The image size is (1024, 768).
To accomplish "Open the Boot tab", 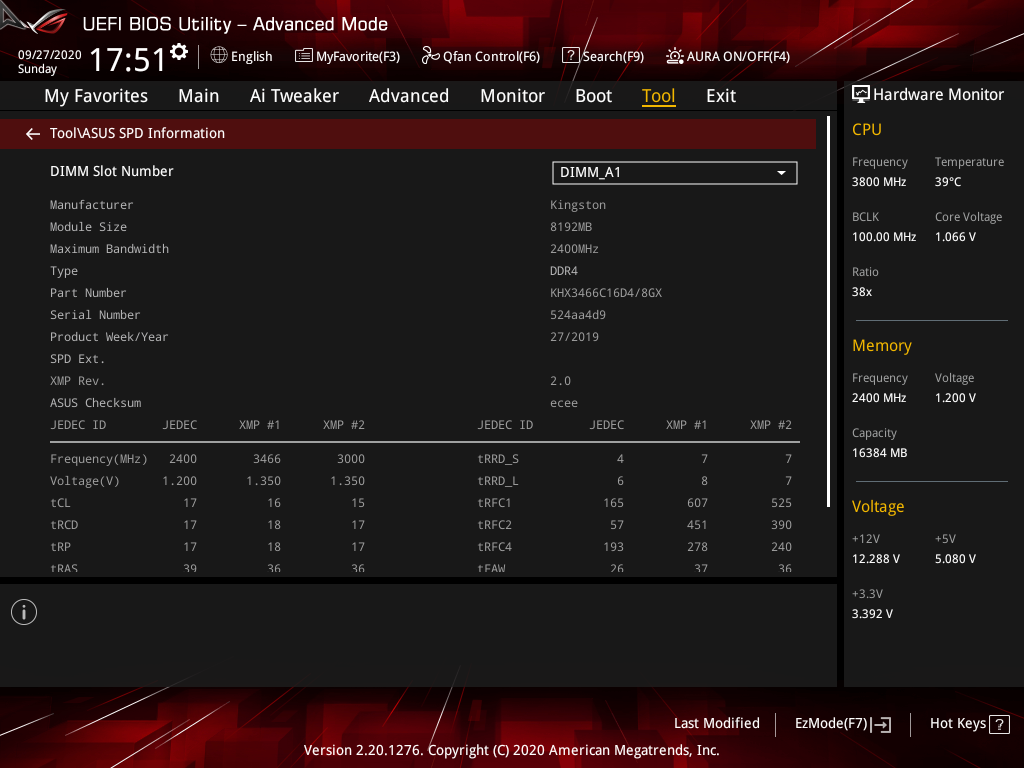I will [x=593, y=96].
